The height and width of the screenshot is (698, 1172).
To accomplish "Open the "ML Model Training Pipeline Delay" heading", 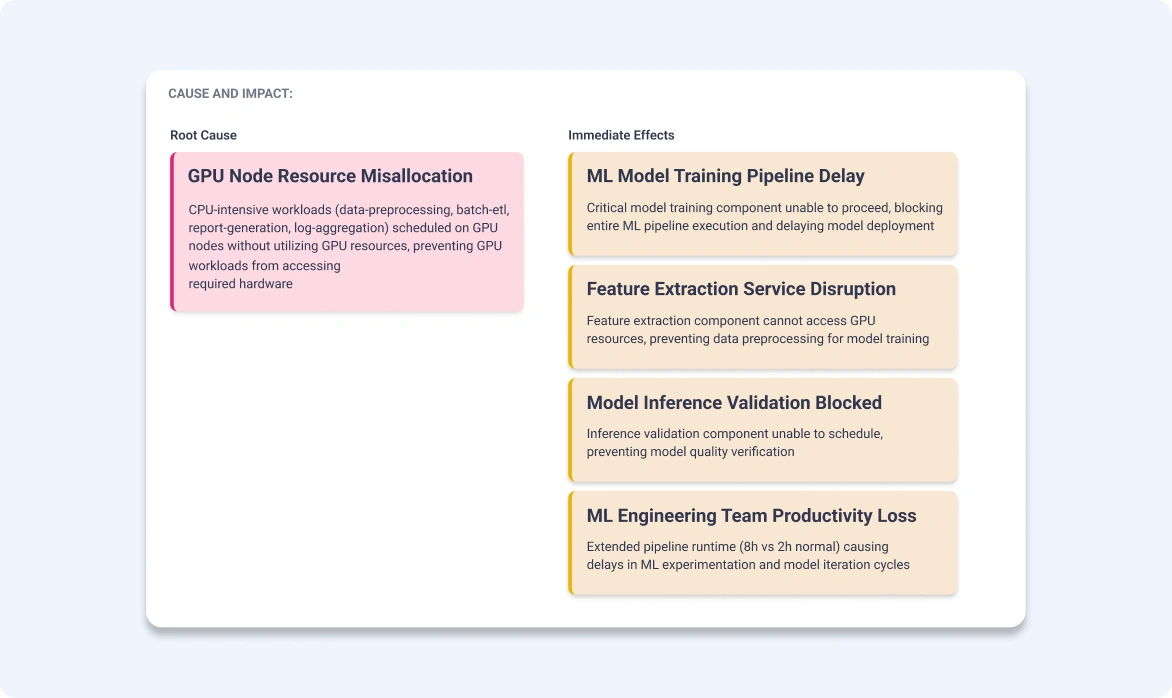I will click(x=725, y=176).
